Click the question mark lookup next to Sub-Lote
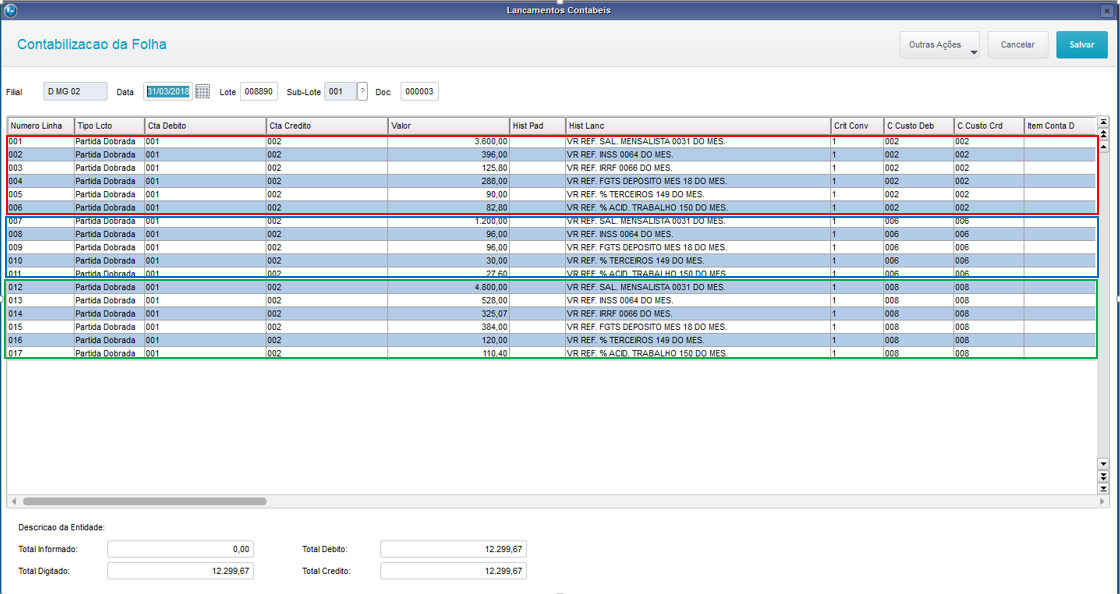Viewport: 1120px width, 594px height. click(362, 91)
